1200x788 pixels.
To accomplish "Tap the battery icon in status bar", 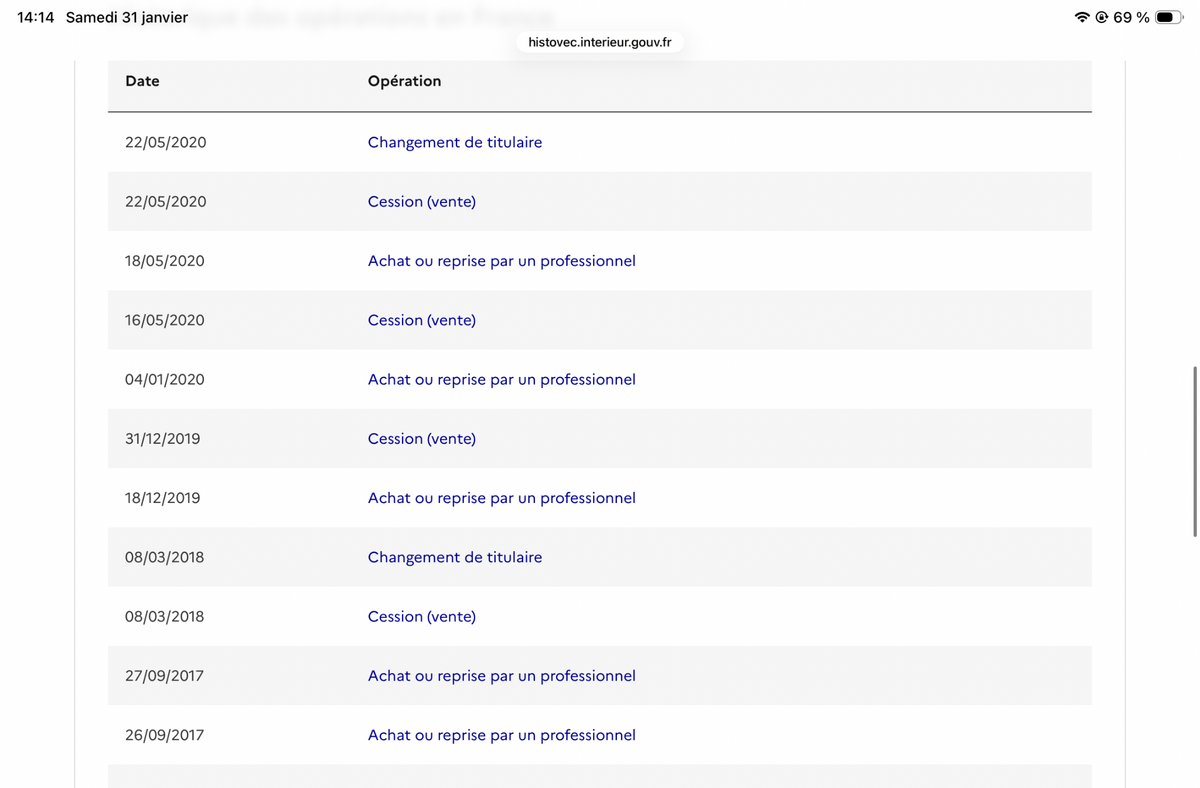I will (1170, 17).
